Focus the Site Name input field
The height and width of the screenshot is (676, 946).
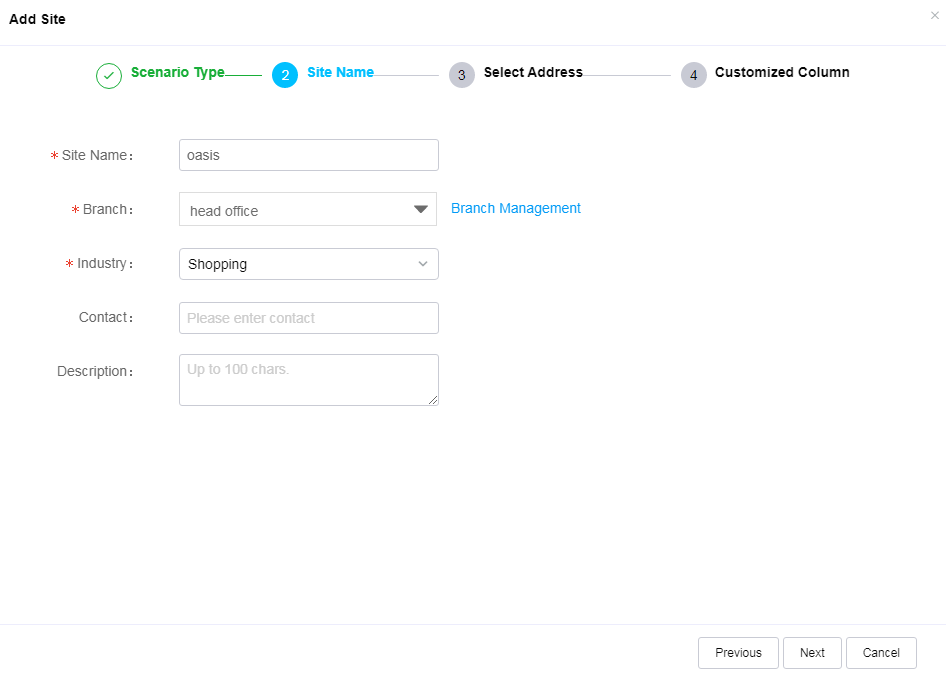pyautogui.click(x=309, y=155)
